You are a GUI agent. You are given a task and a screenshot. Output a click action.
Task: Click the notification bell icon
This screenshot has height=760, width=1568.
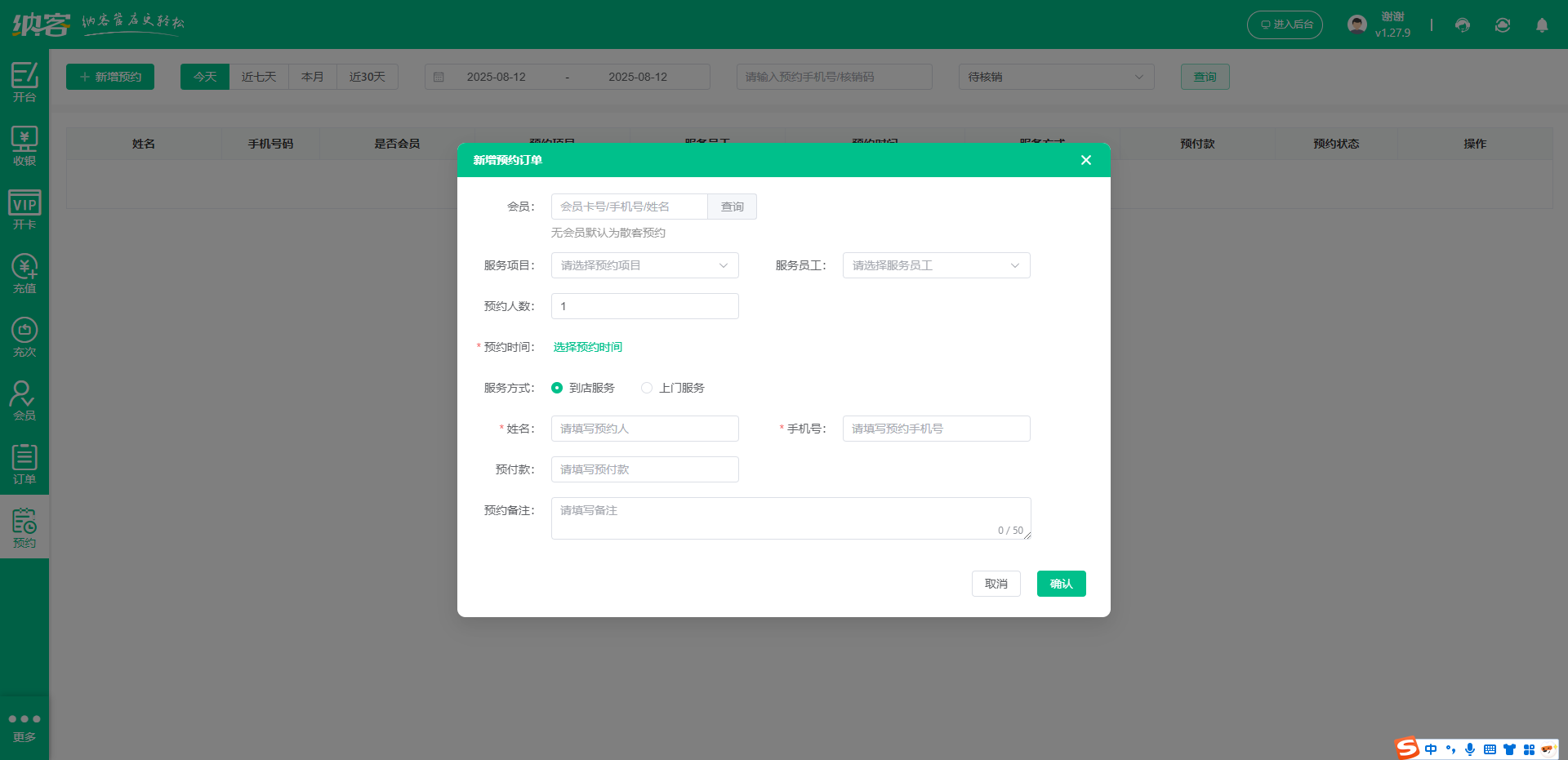click(1542, 25)
